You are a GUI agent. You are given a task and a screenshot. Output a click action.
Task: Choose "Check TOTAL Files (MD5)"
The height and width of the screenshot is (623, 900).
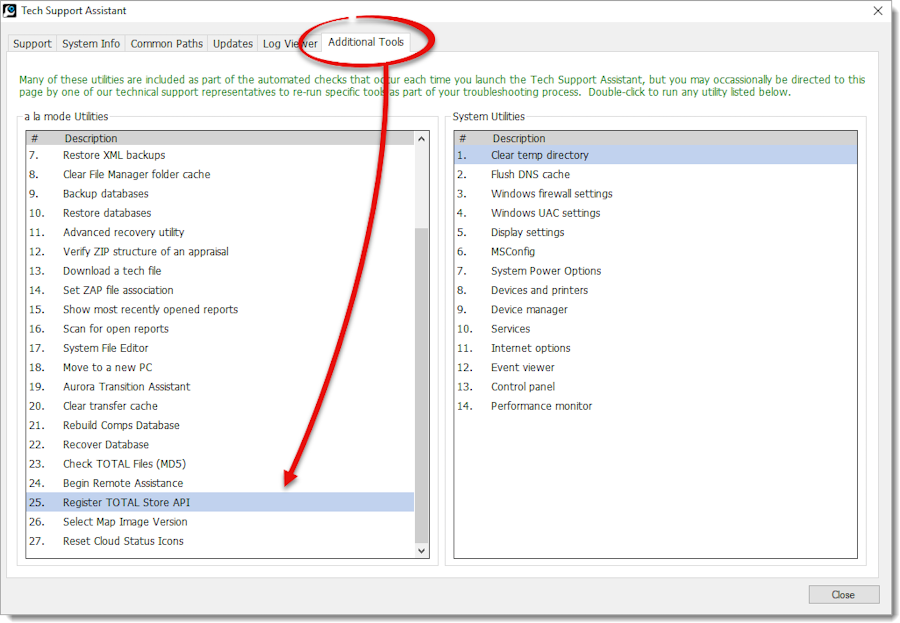coord(220,464)
